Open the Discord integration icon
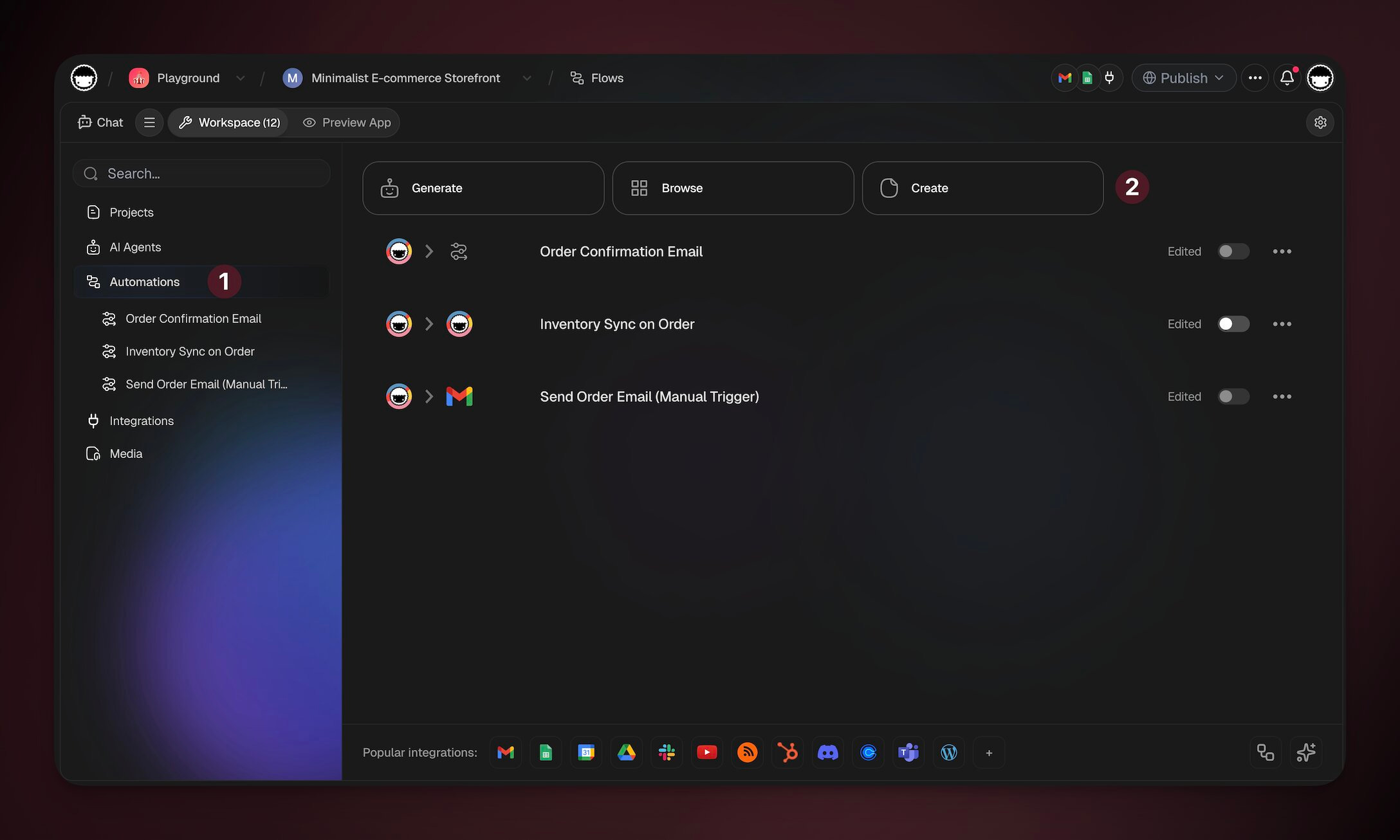This screenshot has height=840, width=1400. click(827, 752)
